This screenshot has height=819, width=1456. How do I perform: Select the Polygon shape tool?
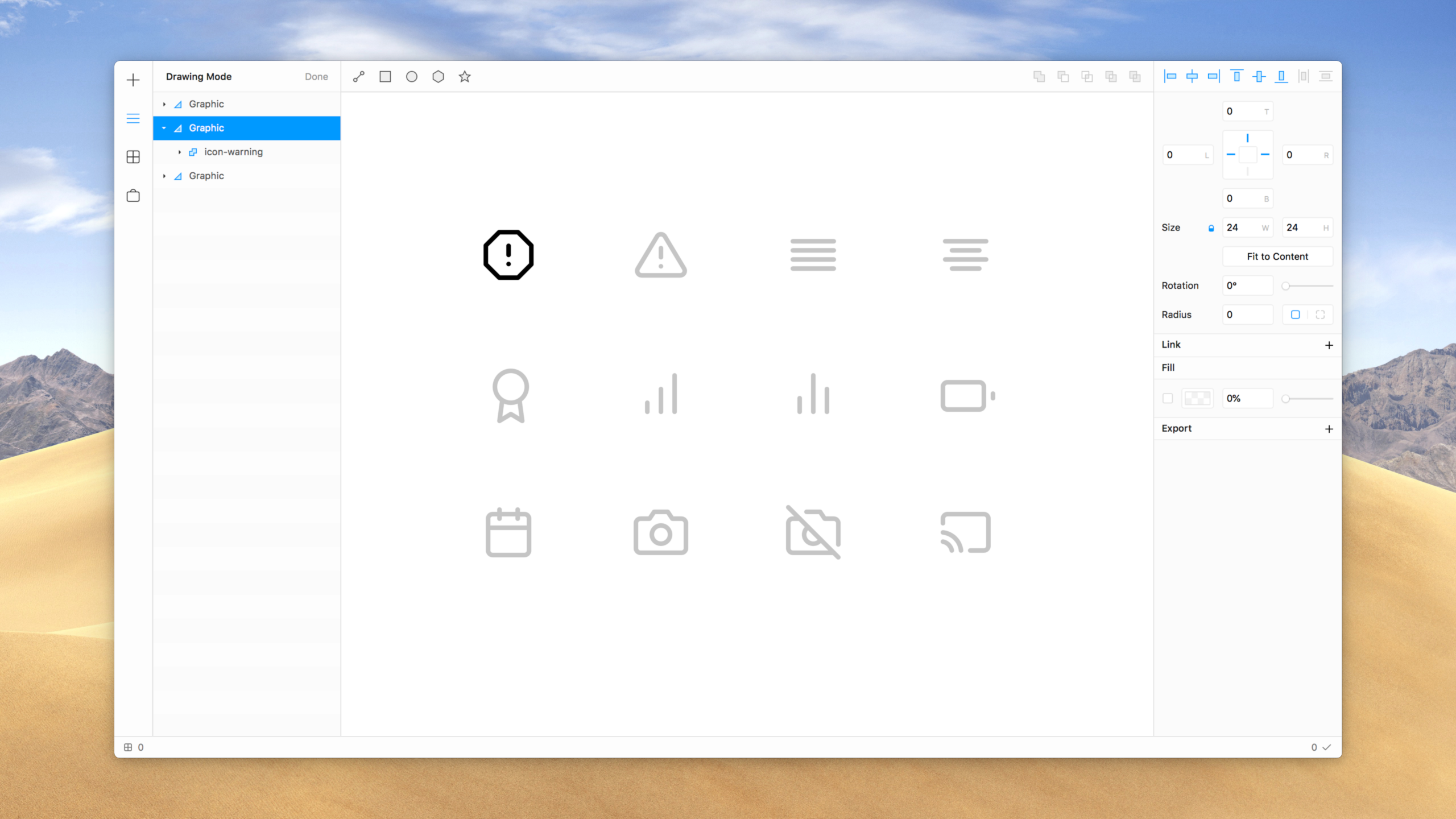(x=438, y=76)
